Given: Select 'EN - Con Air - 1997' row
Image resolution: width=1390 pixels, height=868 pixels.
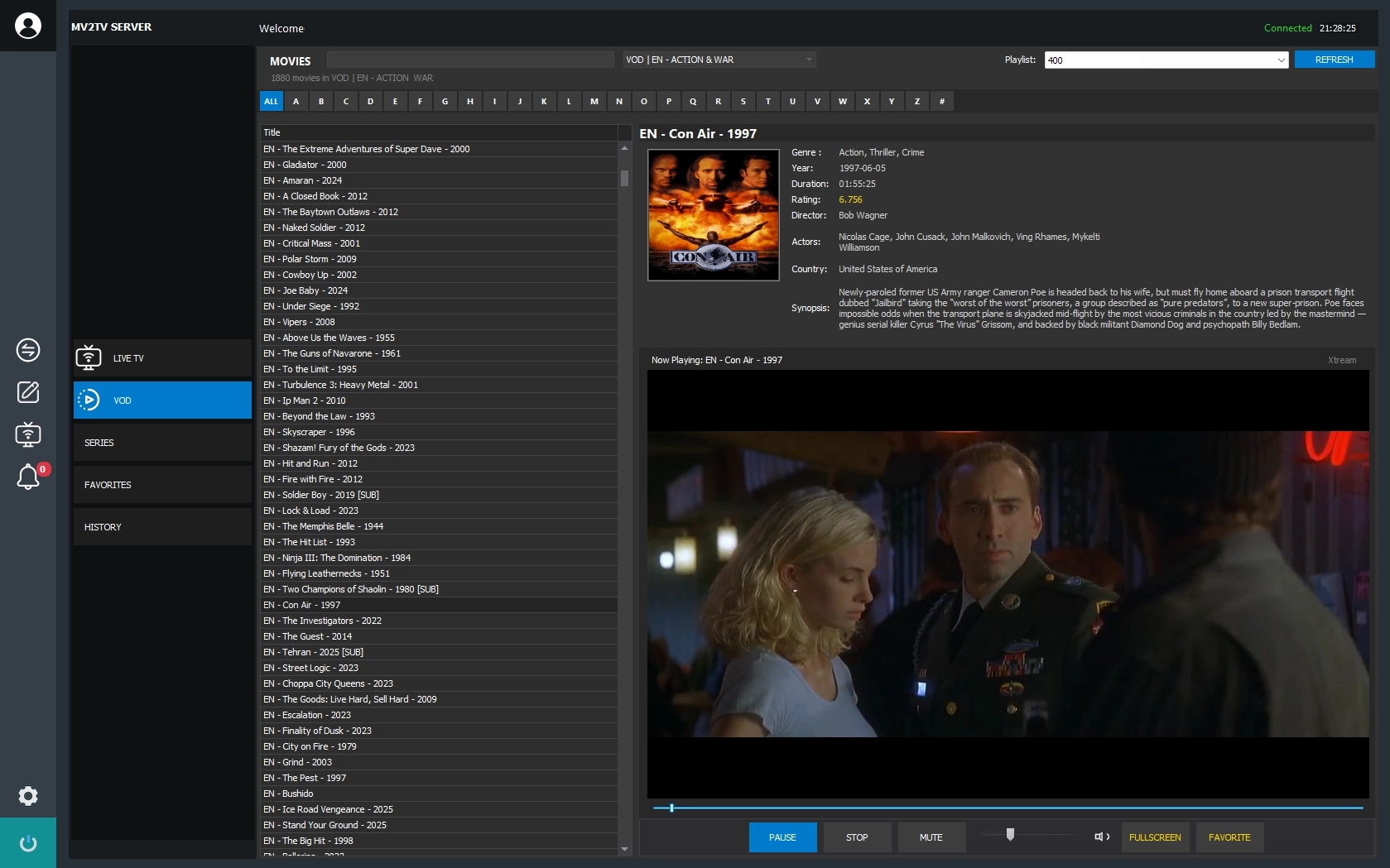Looking at the screenshot, I should pyautogui.click(x=439, y=605).
